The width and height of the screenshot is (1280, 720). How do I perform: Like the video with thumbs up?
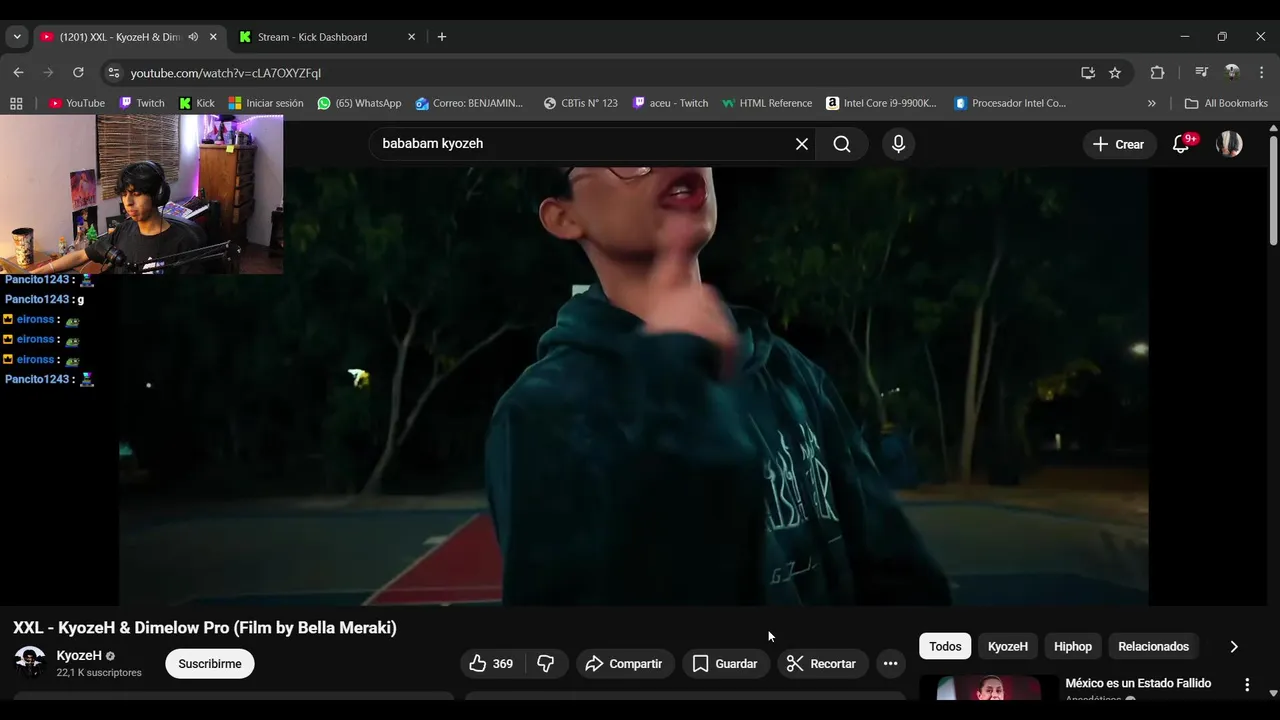tap(491, 664)
